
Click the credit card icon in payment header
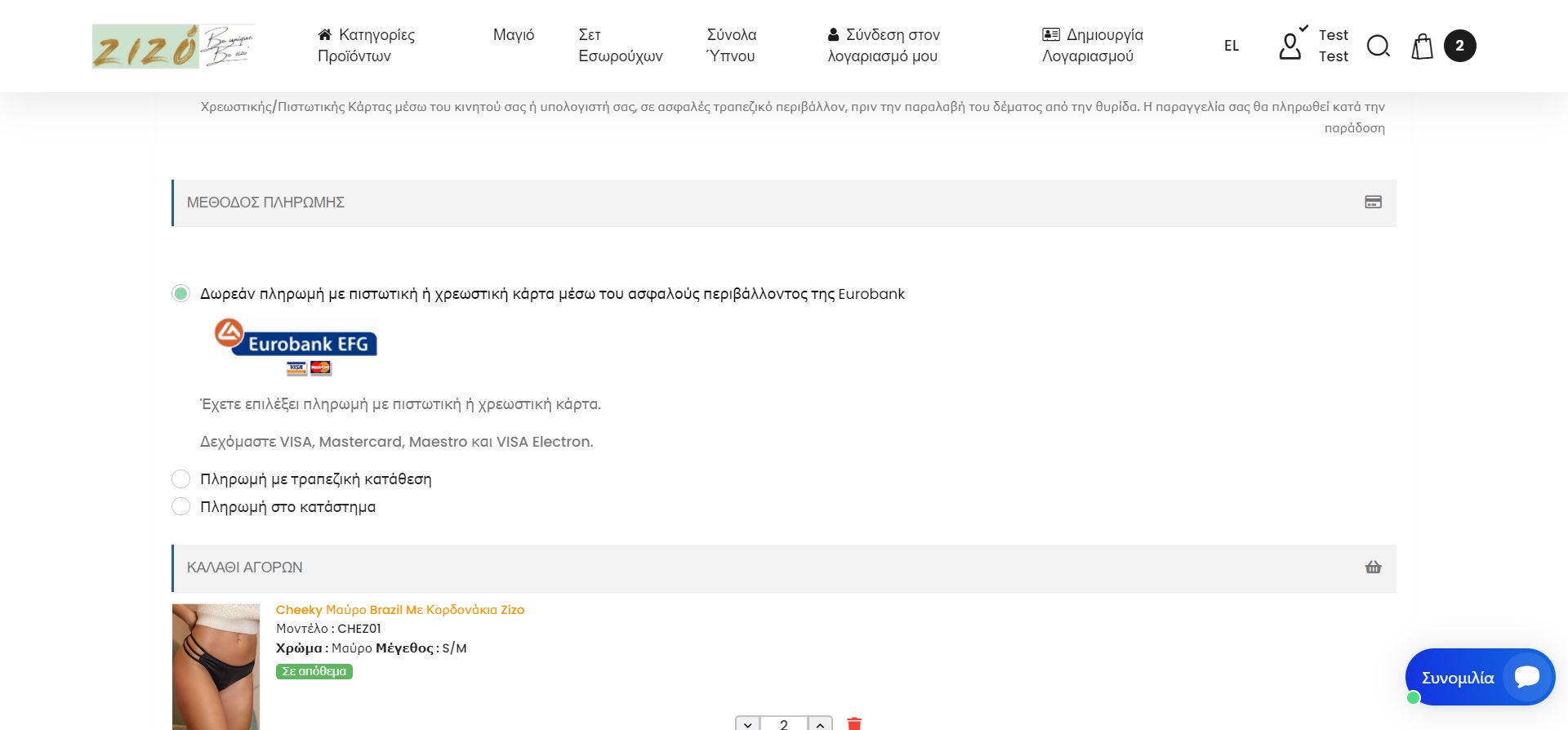tap(1373, 203)
